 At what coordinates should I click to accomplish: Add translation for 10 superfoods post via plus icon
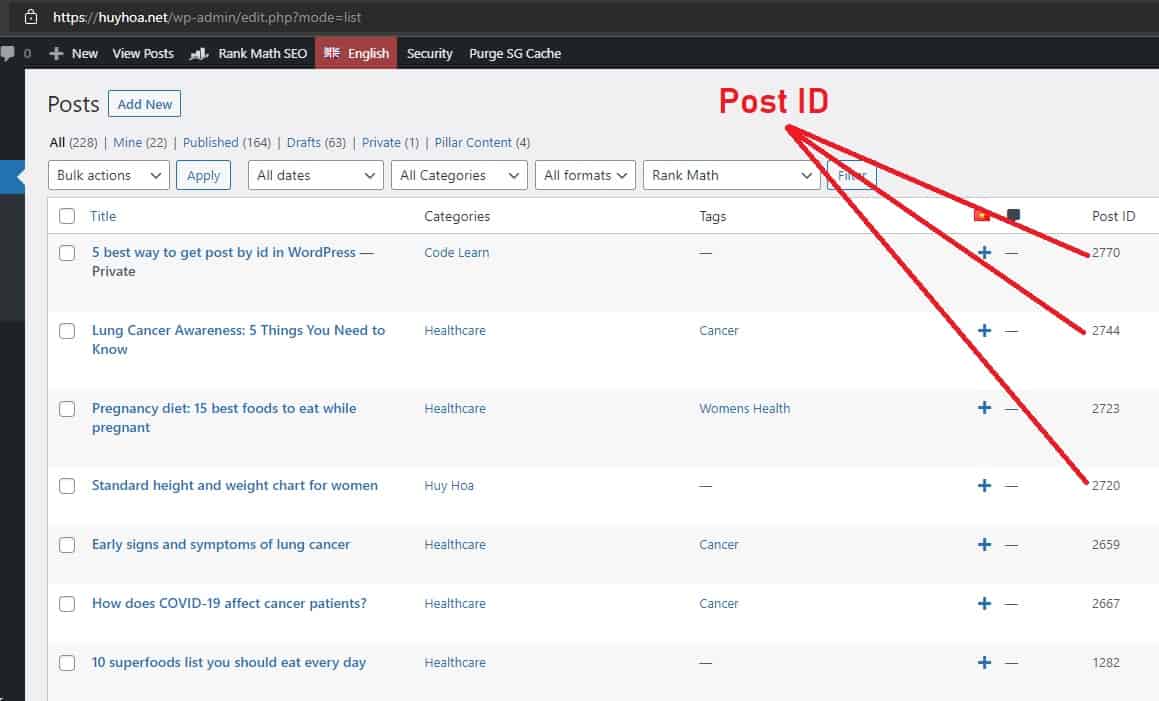984,662
